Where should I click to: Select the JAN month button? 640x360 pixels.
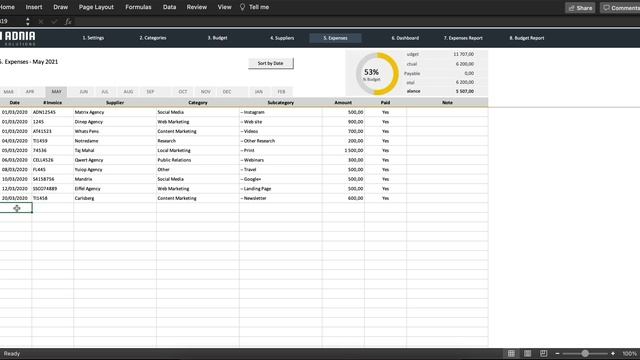pos(259,92)
